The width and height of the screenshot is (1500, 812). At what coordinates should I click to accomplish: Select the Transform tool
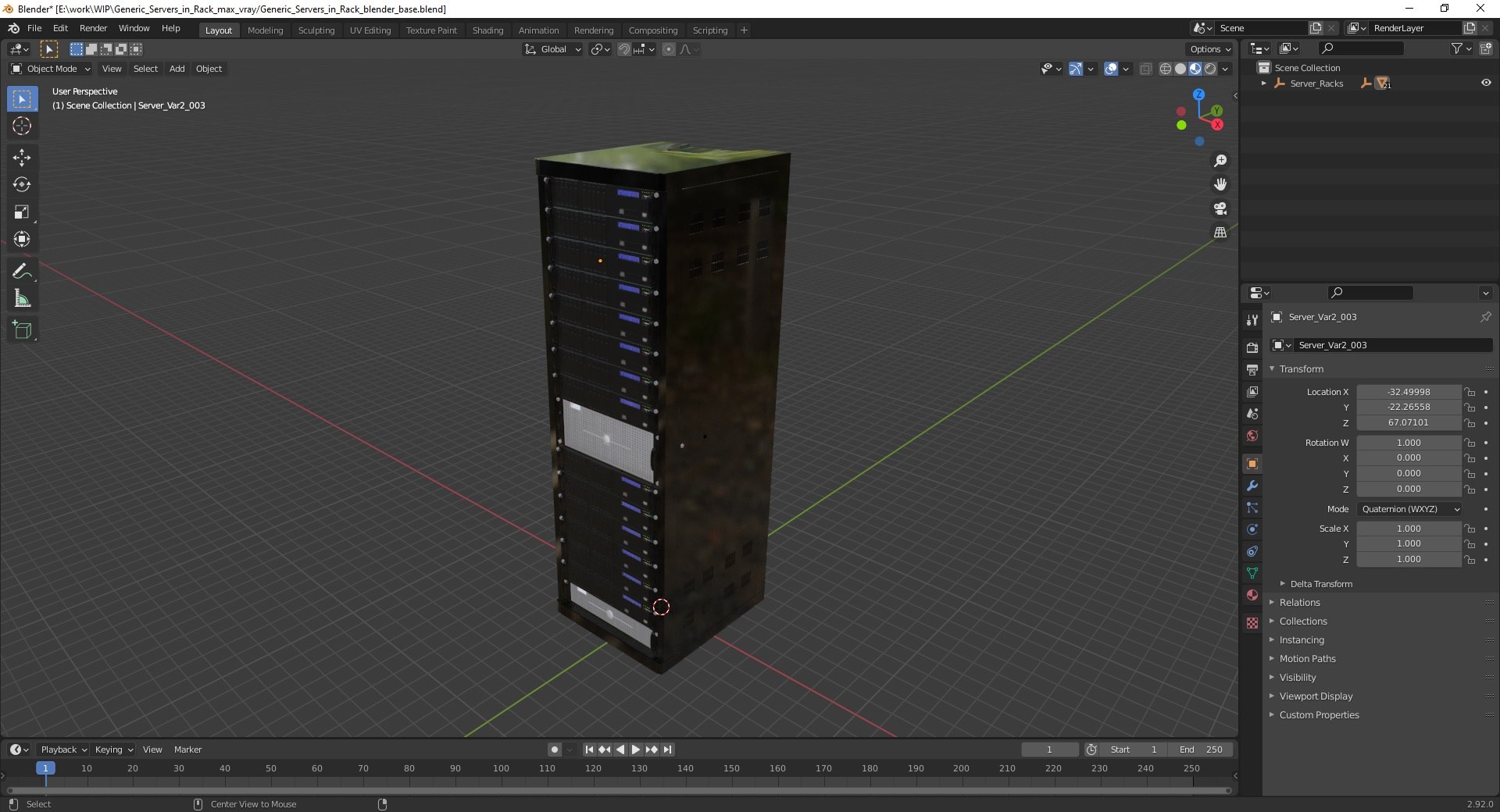click(x=22, y=240)
